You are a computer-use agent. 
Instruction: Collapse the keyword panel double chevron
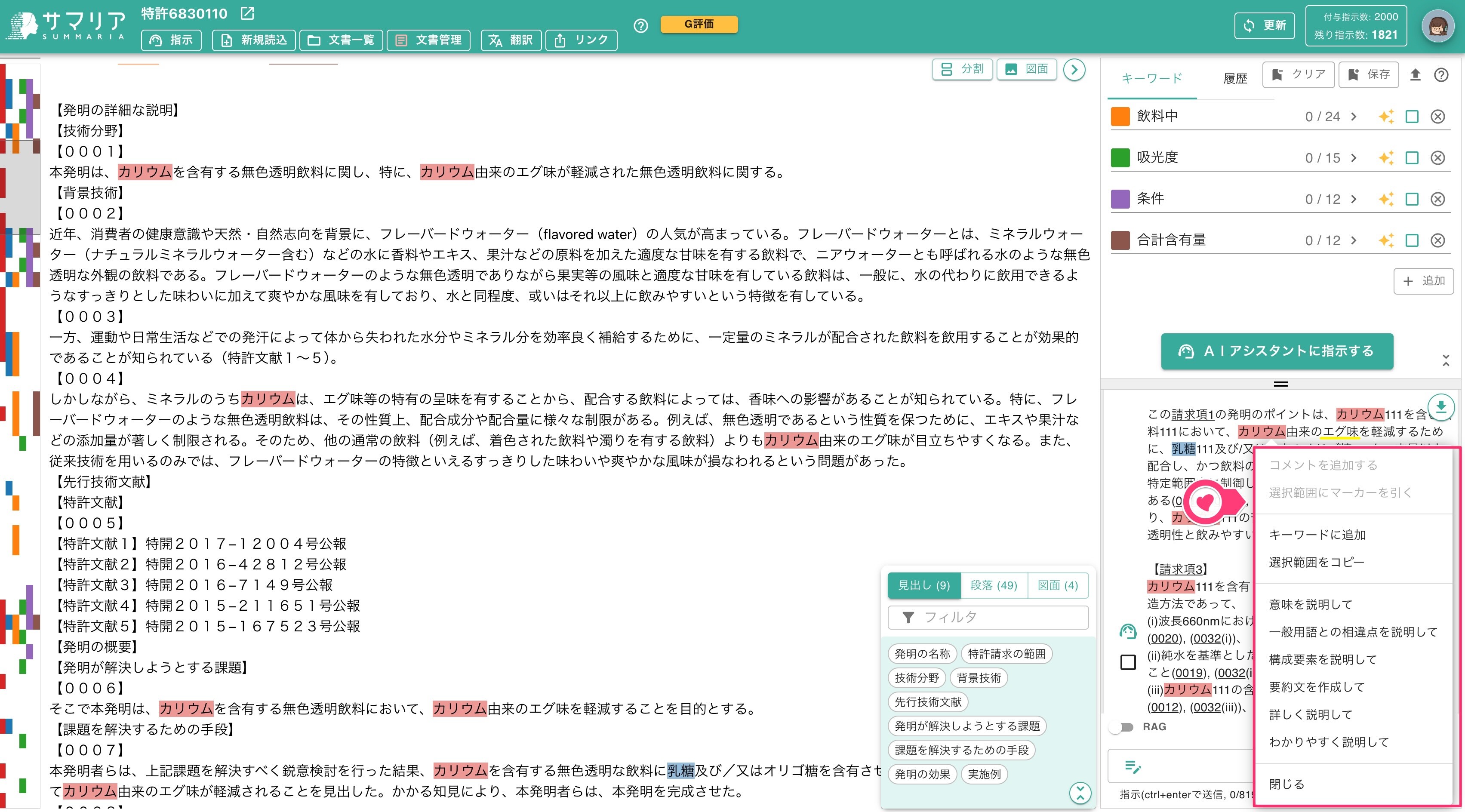[x=1446, y=360]
